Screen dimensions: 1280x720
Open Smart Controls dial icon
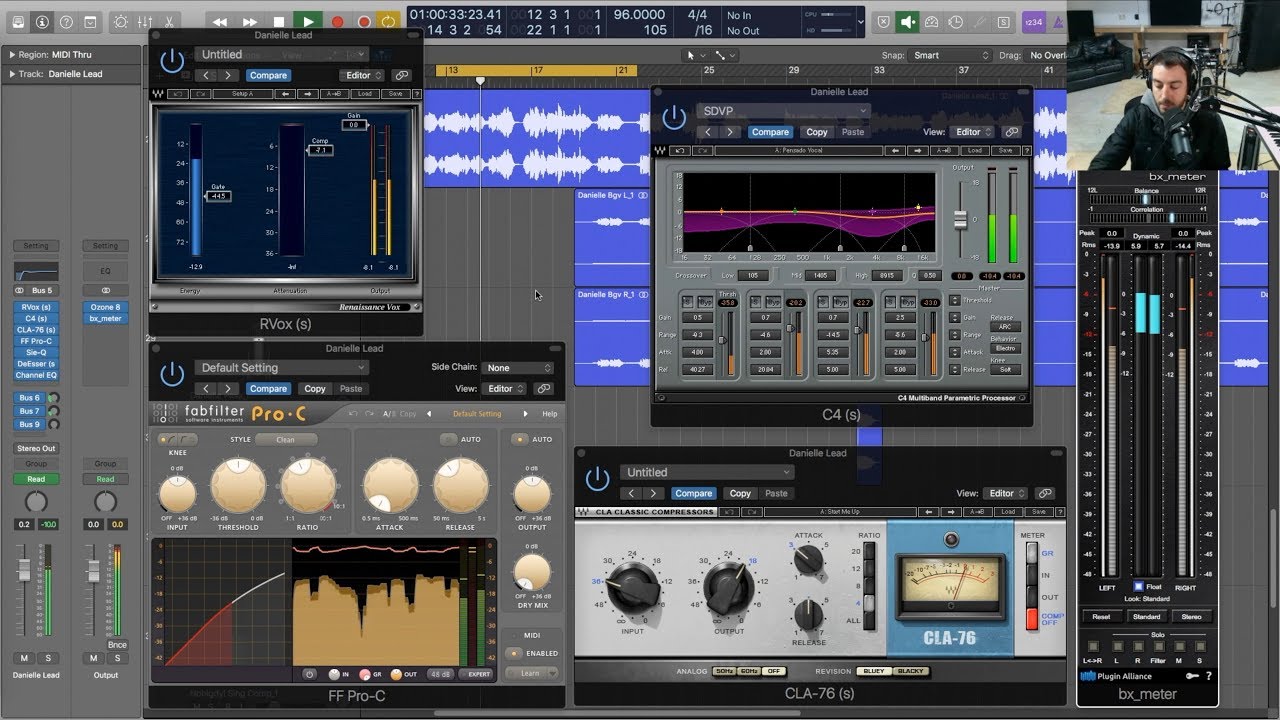click(121, 21)
